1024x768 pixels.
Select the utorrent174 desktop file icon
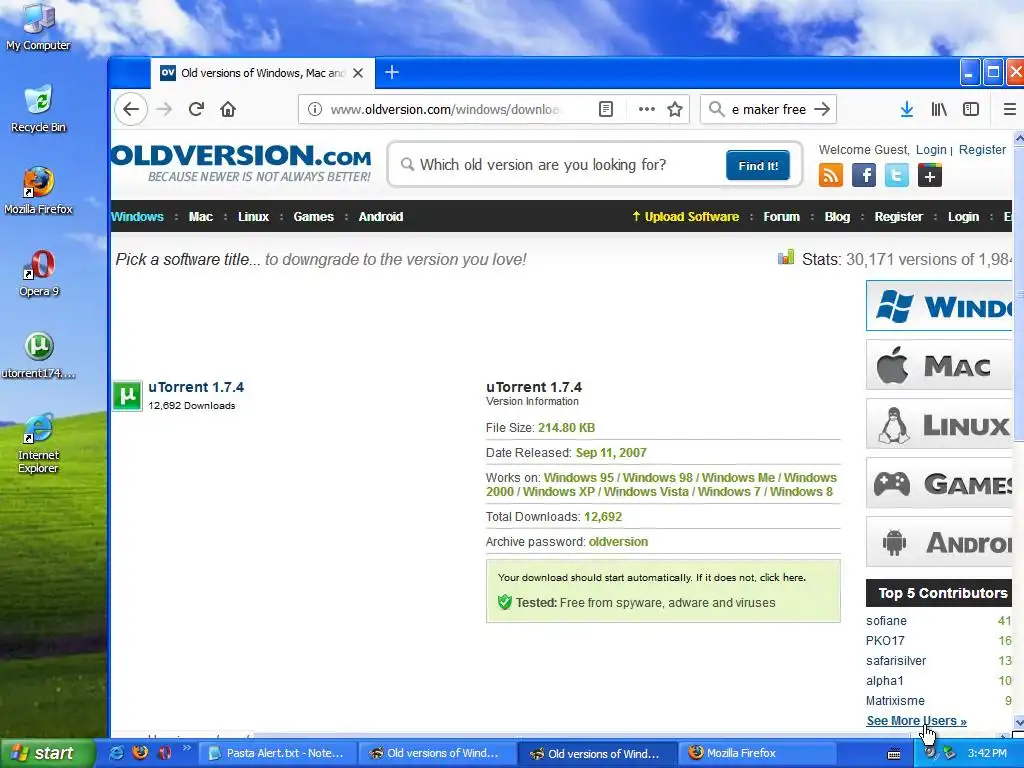coord(39,355)
